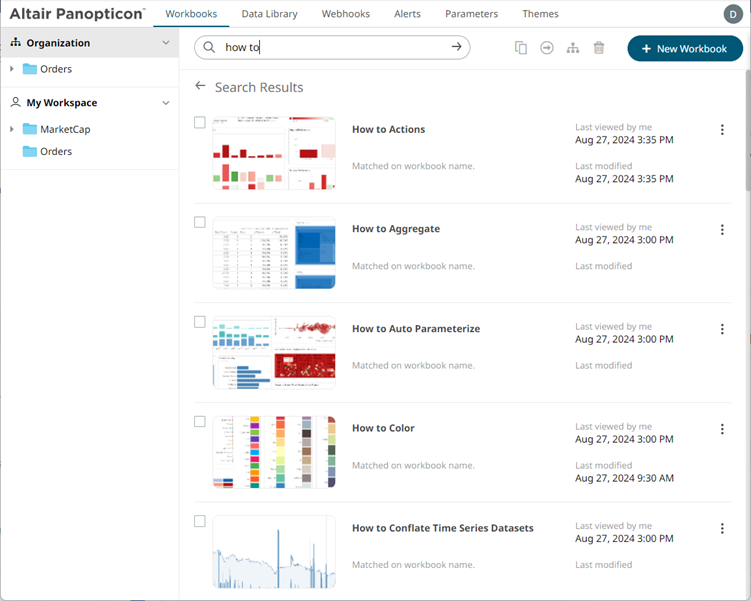Screen dimensions: 751x601
Task: Open How to Conflate Time Series Datasets workbook
Action: 442,528
